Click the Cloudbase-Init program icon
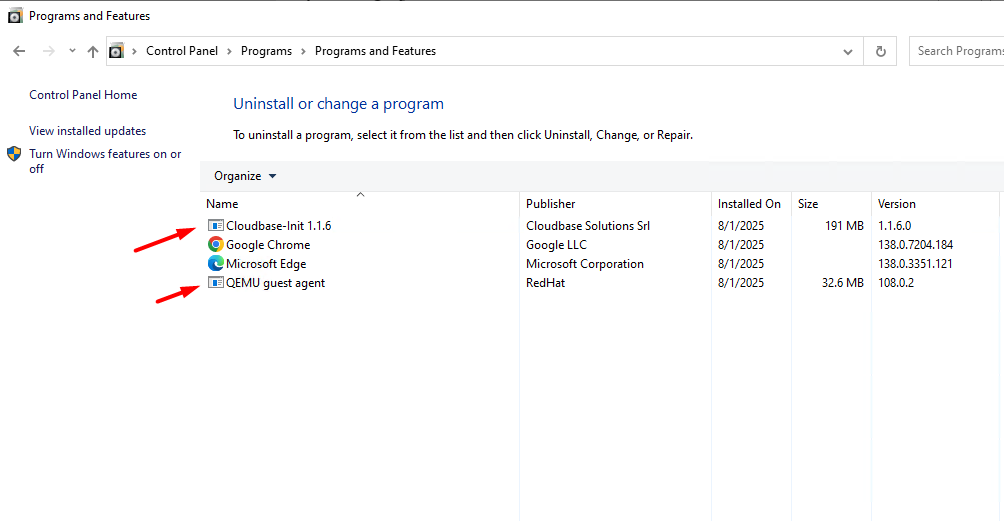1004x521 pixels. [x=215, y=226]
